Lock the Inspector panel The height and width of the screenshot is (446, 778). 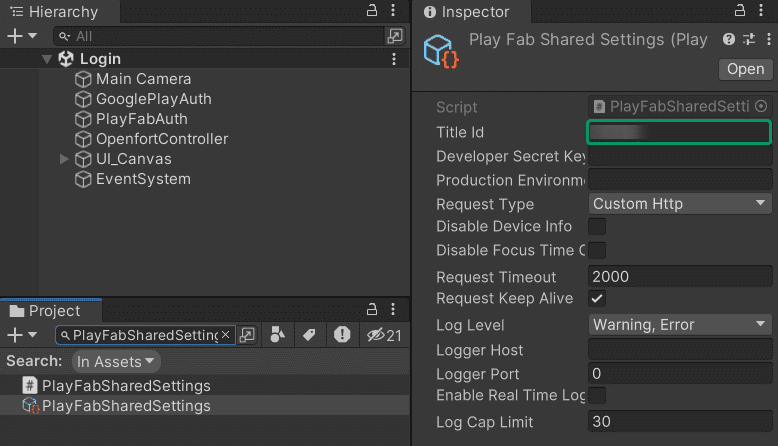coord(740,10)
